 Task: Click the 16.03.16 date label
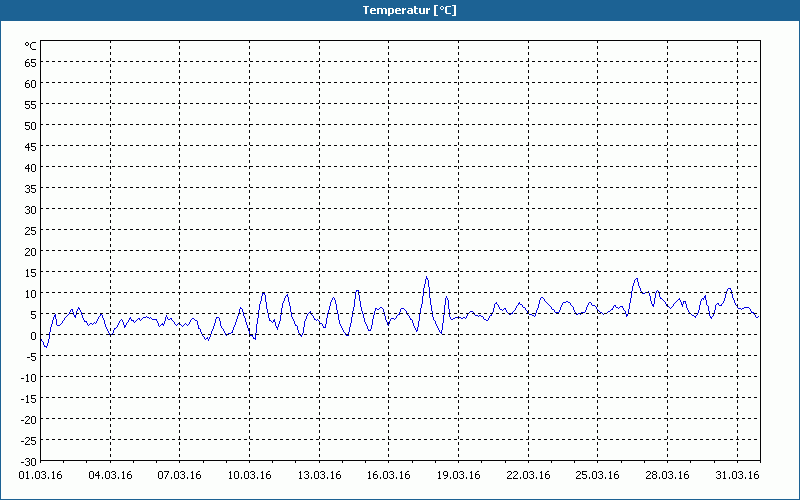(x=389, y=476)
